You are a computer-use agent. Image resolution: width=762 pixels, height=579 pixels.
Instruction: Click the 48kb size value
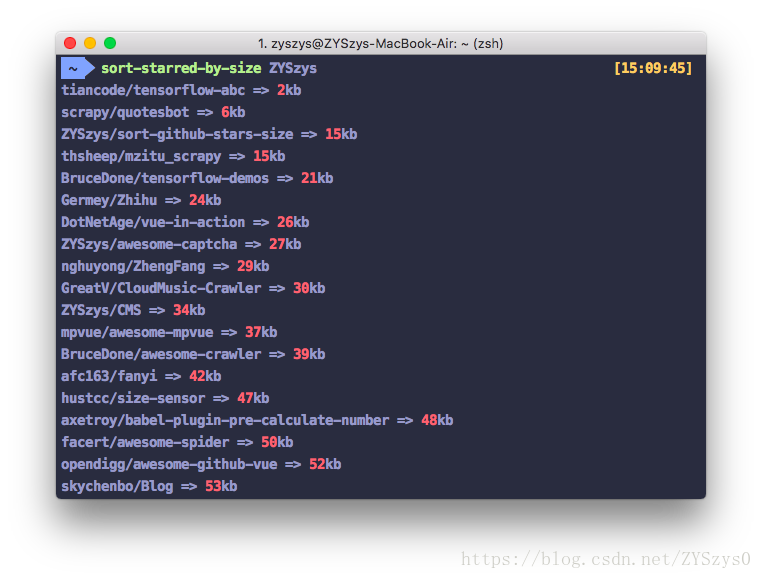coord(437,420)
